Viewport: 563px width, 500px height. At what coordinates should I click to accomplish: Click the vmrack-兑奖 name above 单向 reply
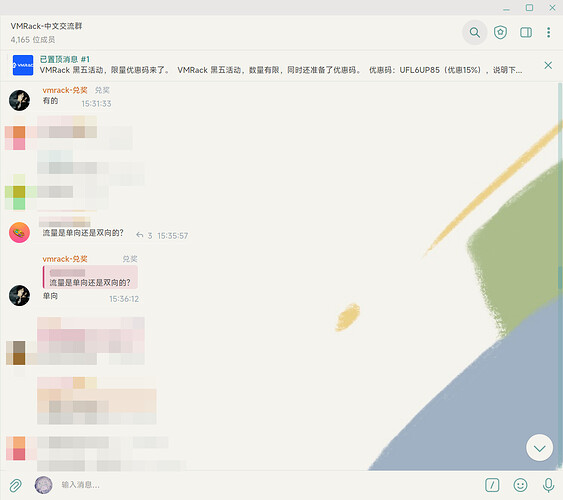click(x=65, y=259)
